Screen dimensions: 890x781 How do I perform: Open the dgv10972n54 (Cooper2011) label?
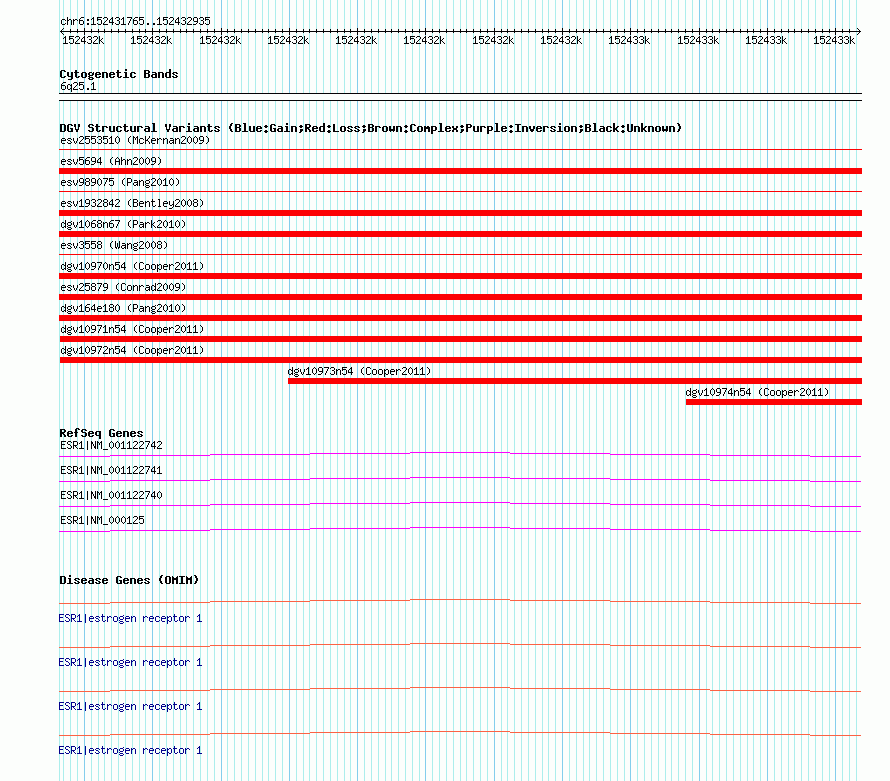point(132,350)
